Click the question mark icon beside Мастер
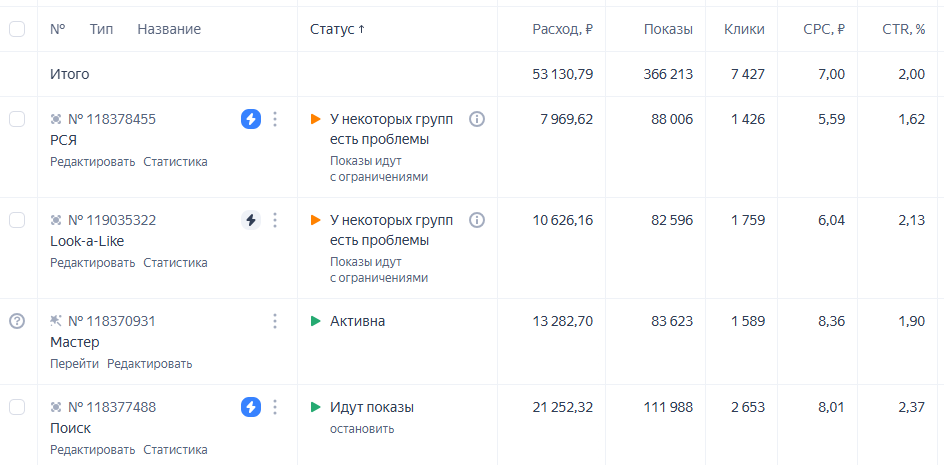Image resolution: width=944 pixels, height=465 pixels. pyautogui.click(x=17, y=321)
